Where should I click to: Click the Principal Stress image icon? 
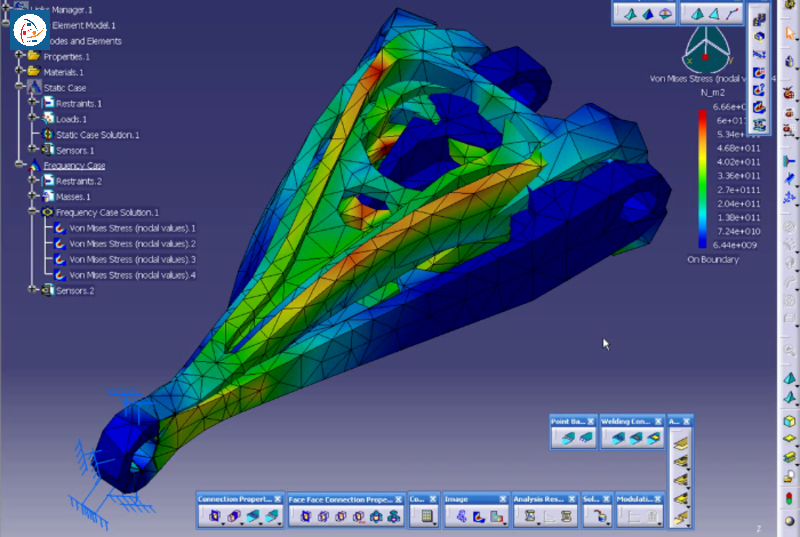click(x=759, y=72)
